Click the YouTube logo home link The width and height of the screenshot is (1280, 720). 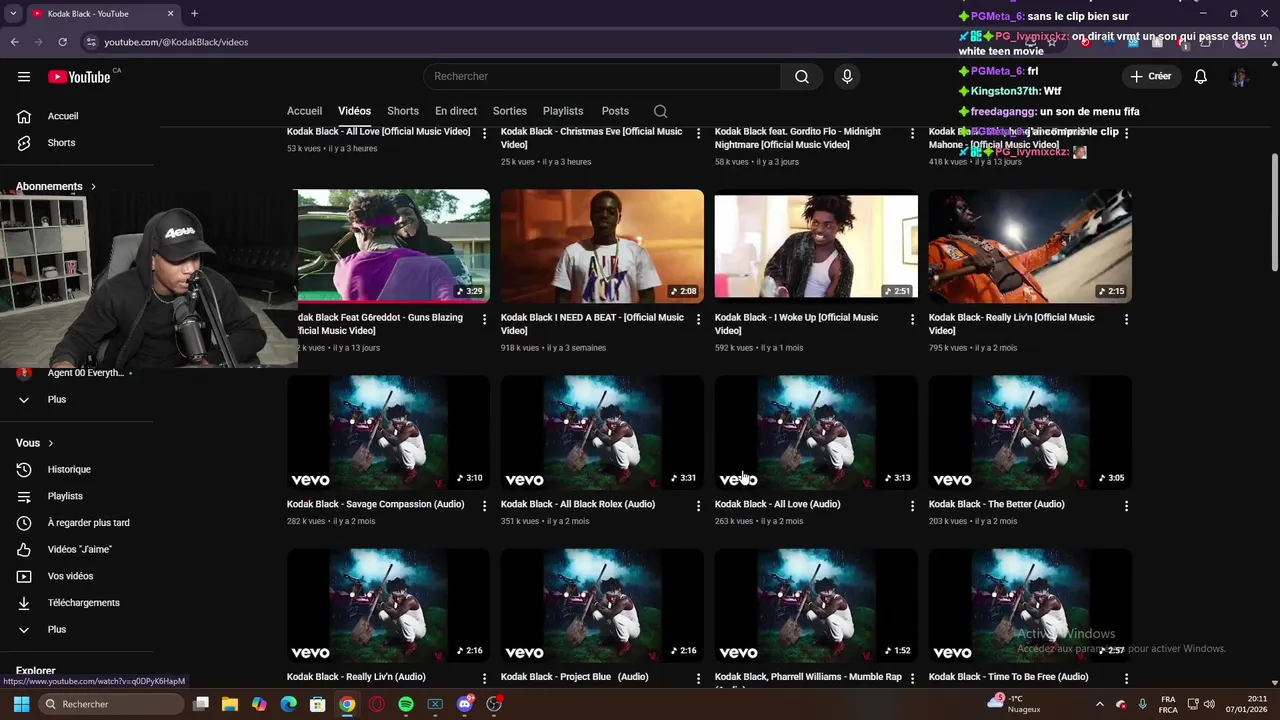(79, 77)
